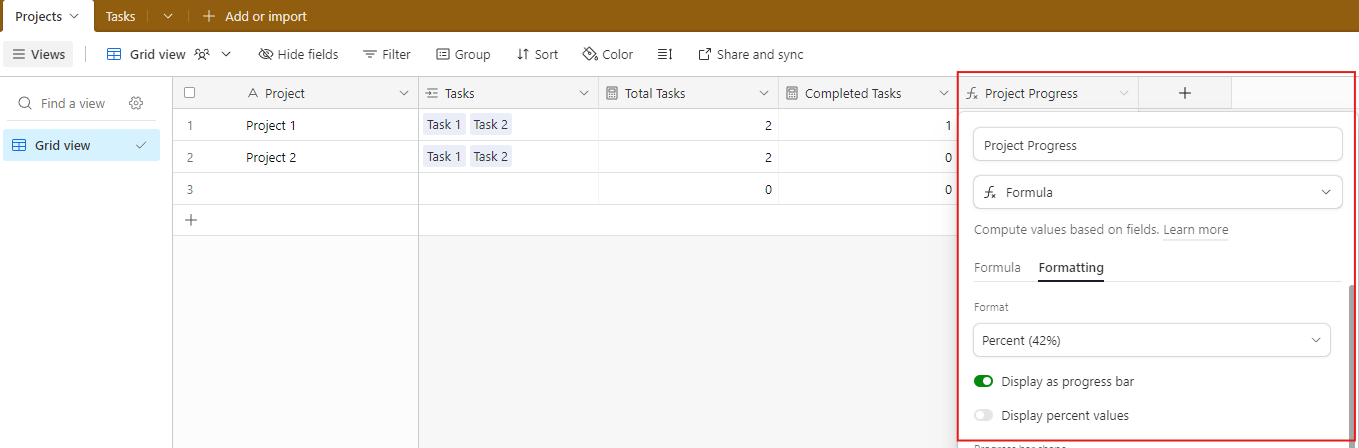Enable Display percent values switch
This screenshot has width=1359, height=448.
click(x=984, y=416)
